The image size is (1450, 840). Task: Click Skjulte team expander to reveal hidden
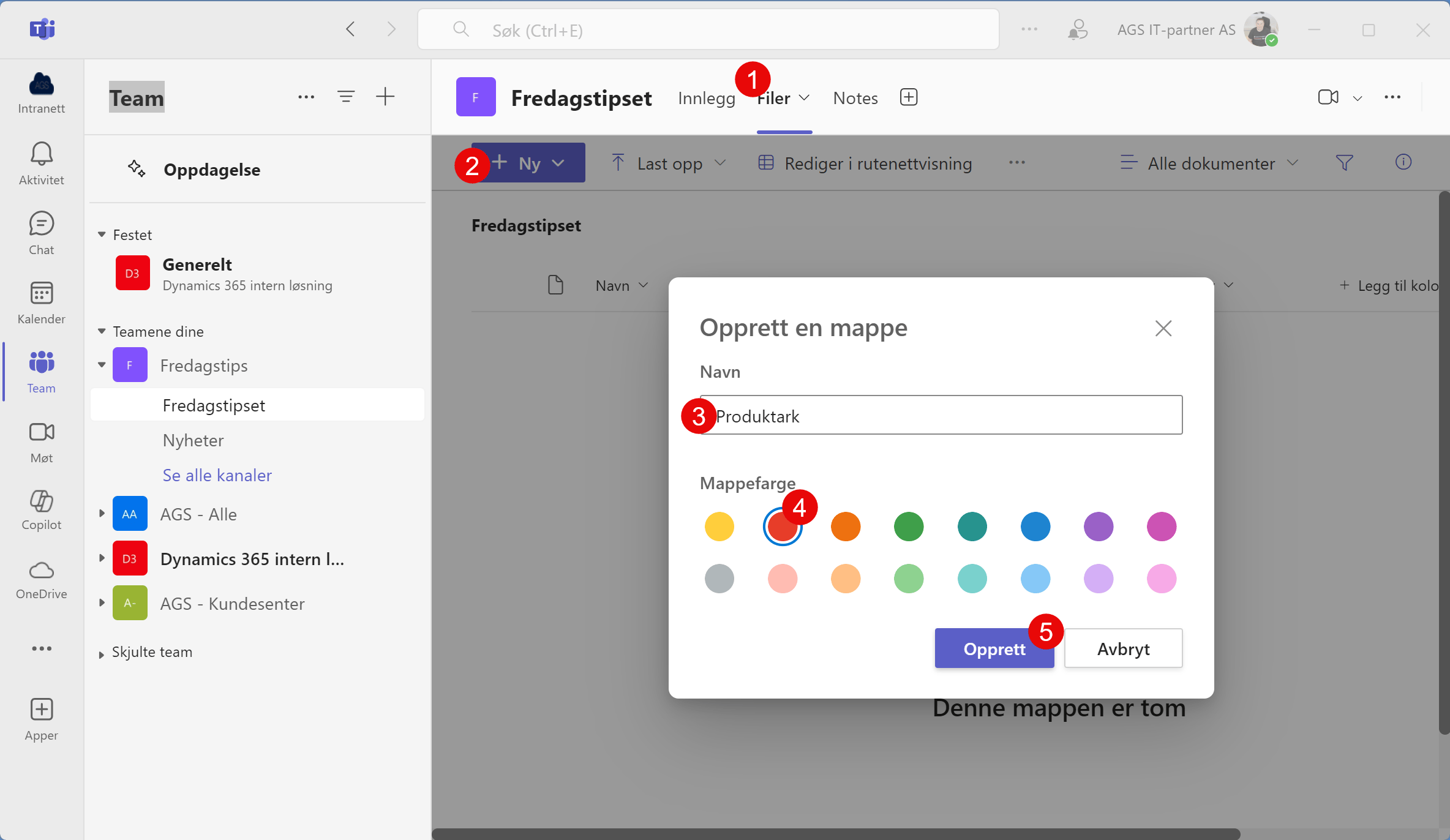click(x=100, y=651)
